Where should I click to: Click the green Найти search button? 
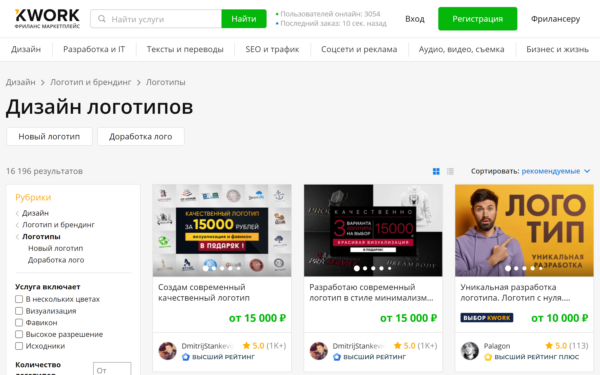point(244,19)
